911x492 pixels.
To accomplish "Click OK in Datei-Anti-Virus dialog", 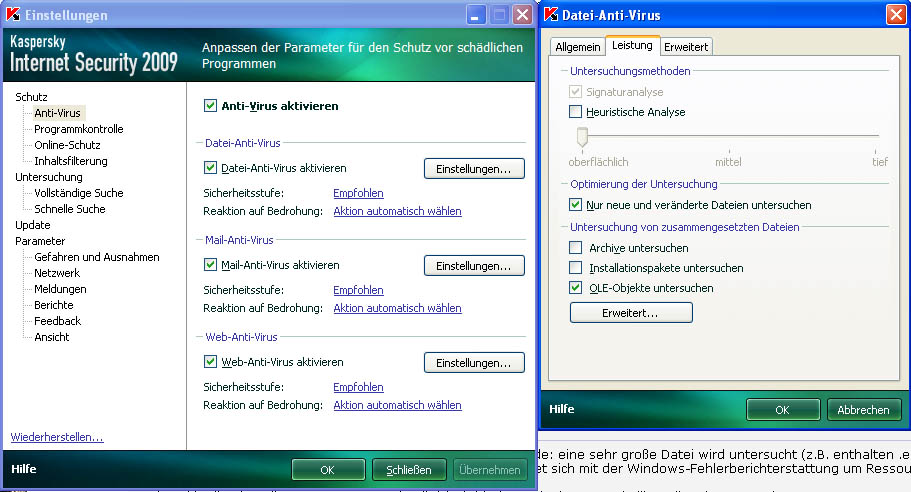I will click(x=783, y=410).
